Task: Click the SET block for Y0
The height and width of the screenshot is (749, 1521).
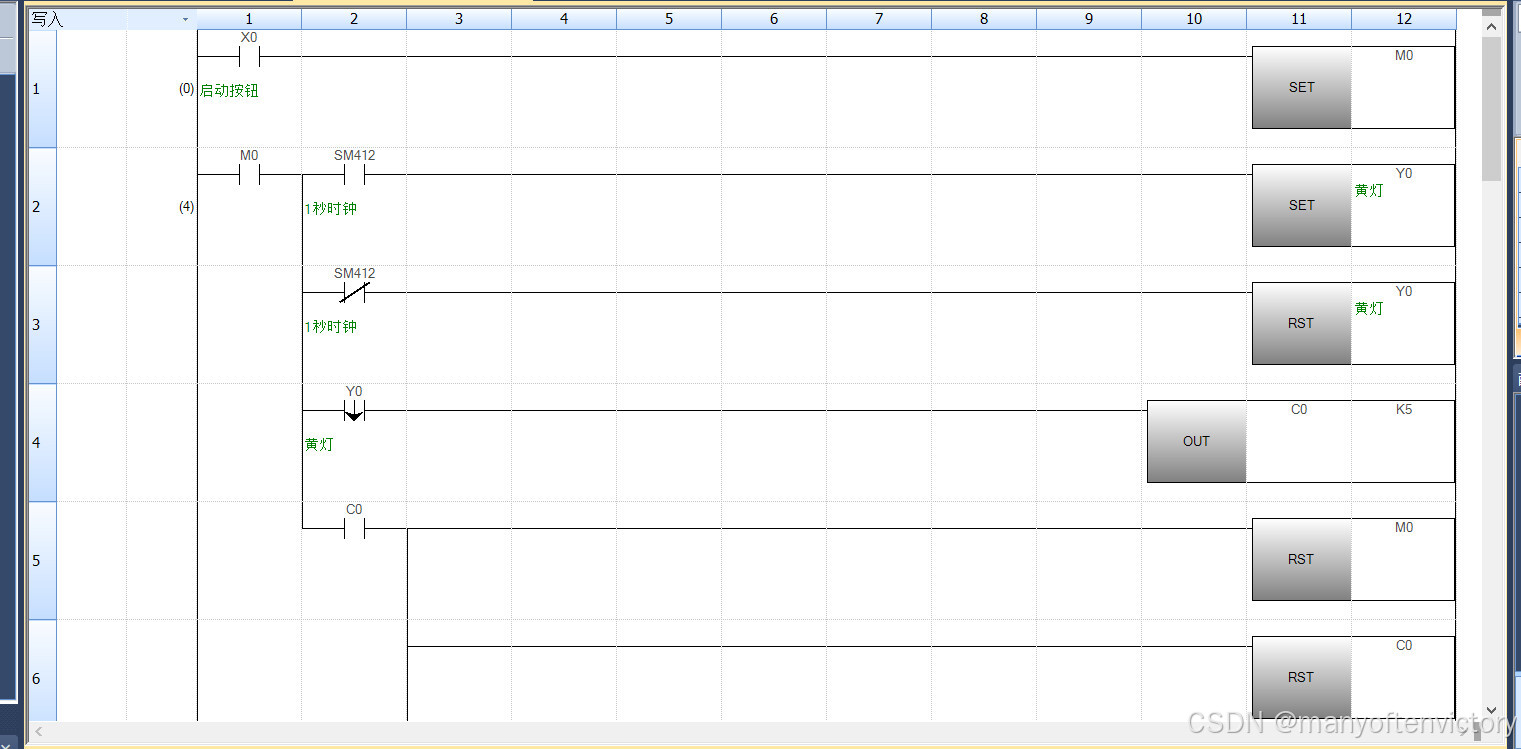Action: (1301, 206)
